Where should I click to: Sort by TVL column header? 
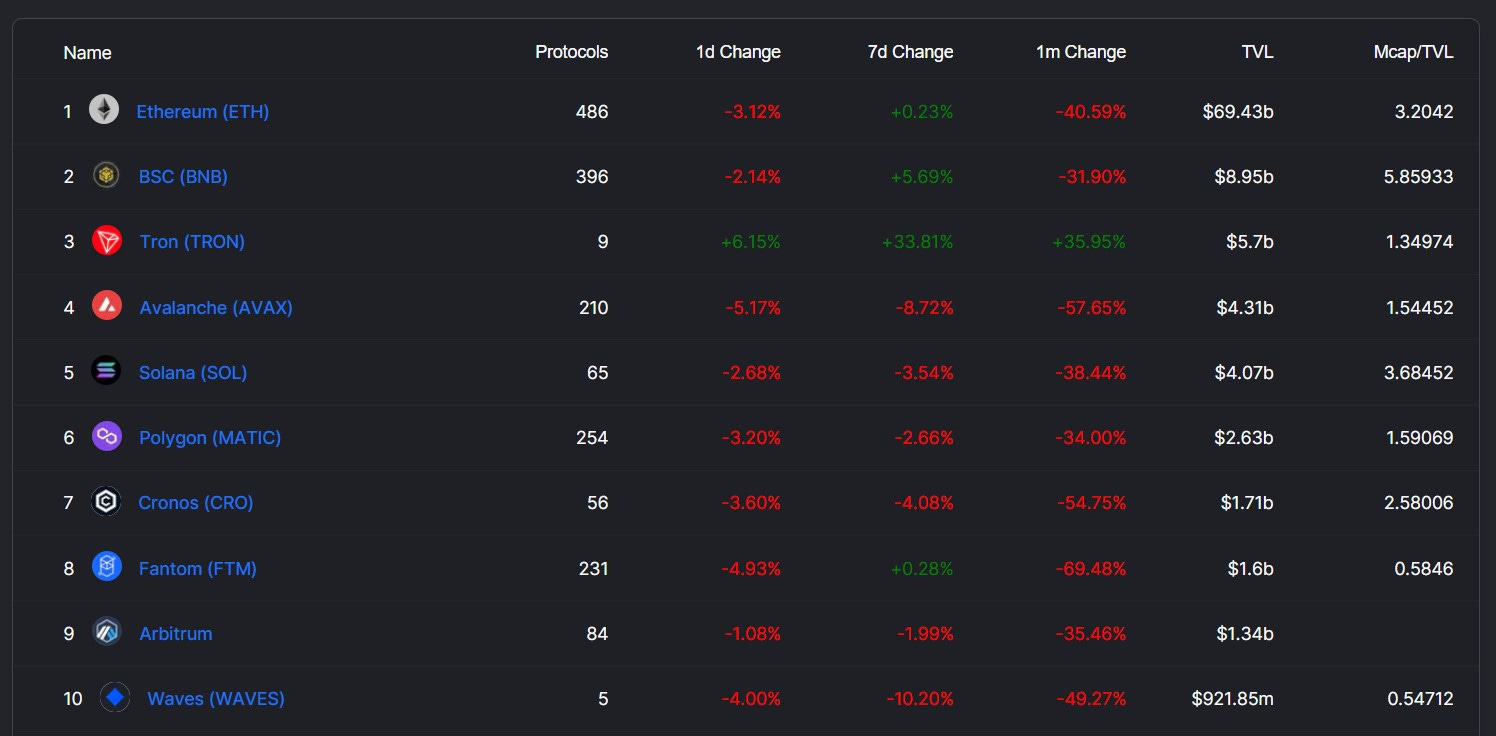coord(1257,52)
